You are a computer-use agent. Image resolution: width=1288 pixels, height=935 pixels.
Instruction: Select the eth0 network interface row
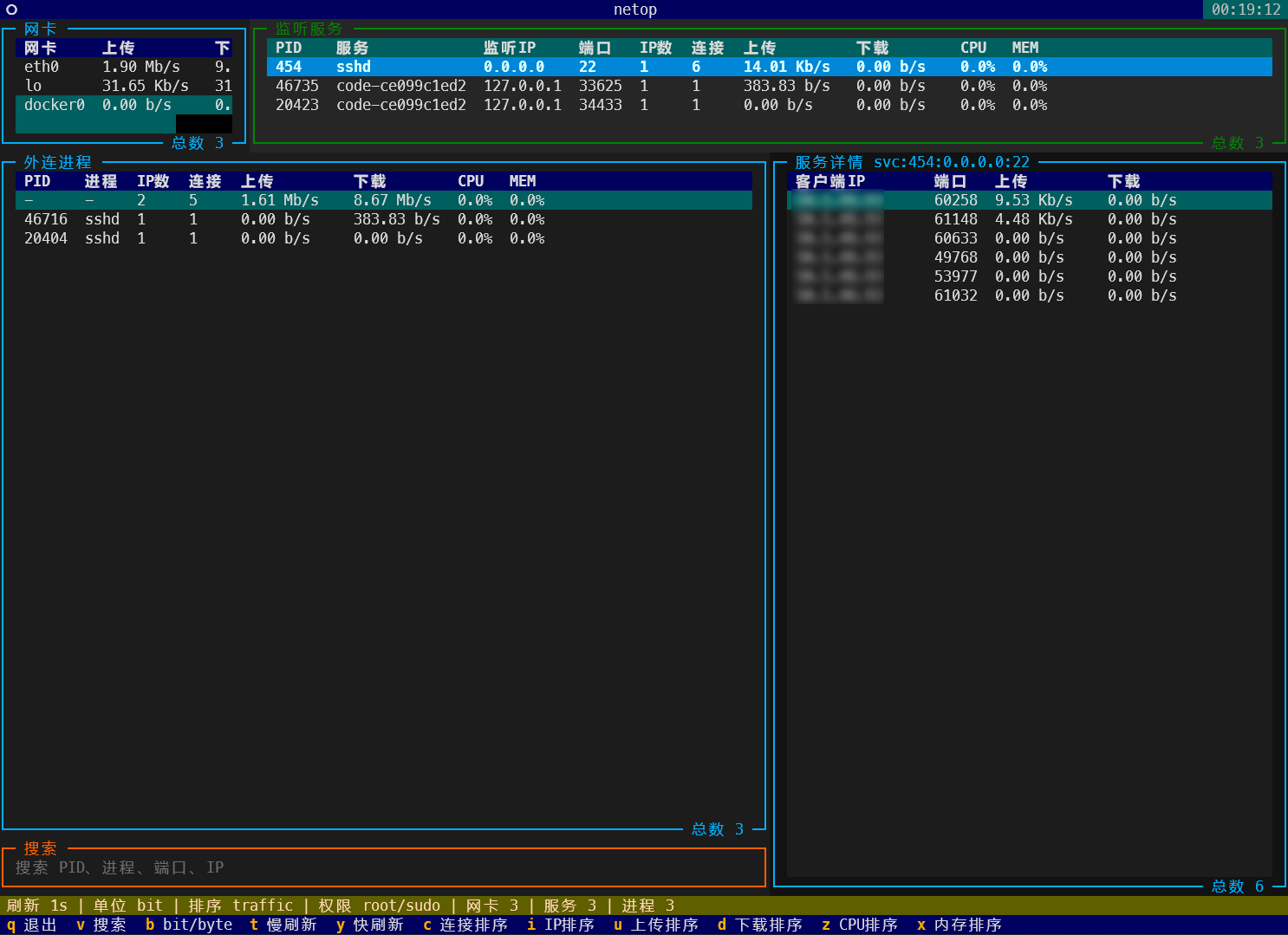(x=124, y=67)
